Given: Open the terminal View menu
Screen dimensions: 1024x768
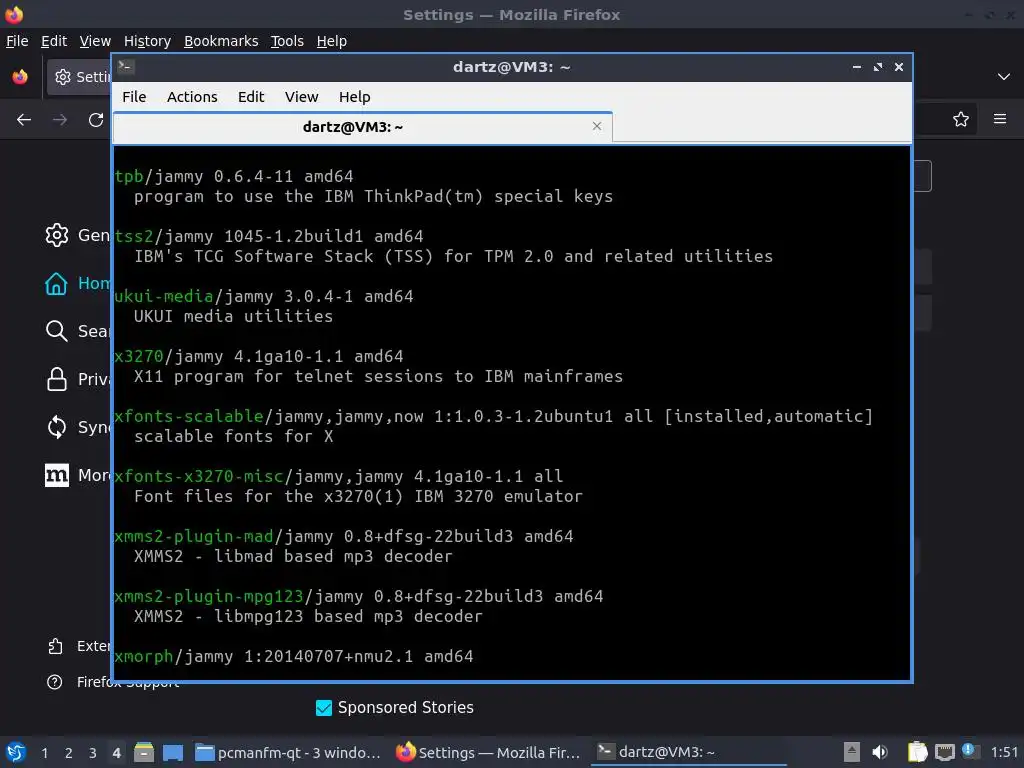Looking at the screenshot, I should click(x=301, y=97).
